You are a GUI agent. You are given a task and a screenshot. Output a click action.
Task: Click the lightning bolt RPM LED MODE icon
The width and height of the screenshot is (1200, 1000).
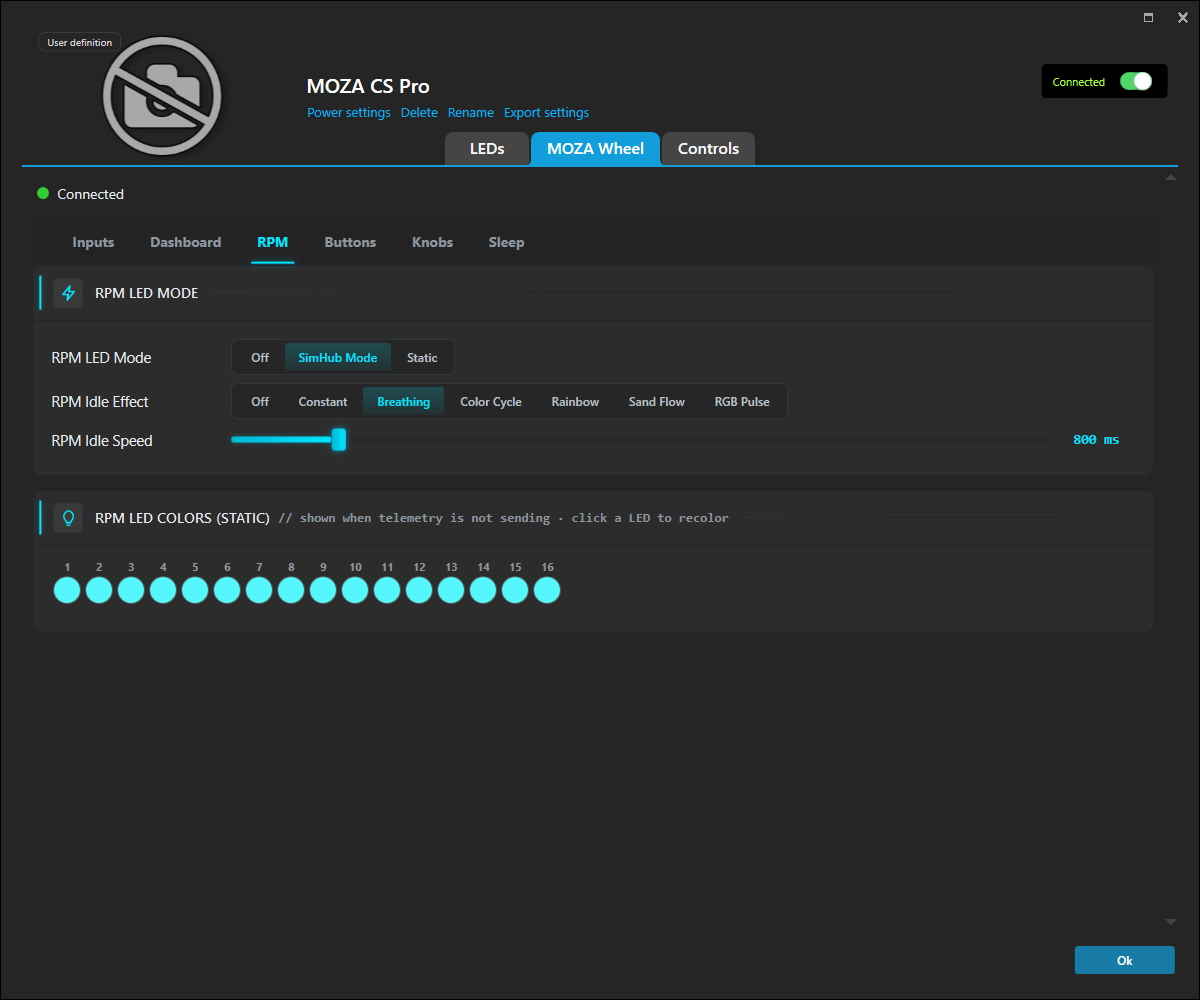pyautogui.click(x=68, y=293)
